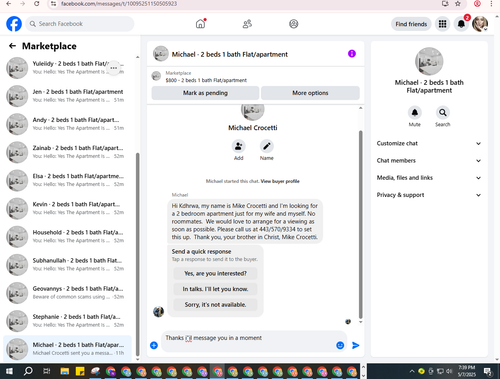Screen dimensions: 500x379
Task: Select the Michael apartment conversation
Action: click(67, 349)
